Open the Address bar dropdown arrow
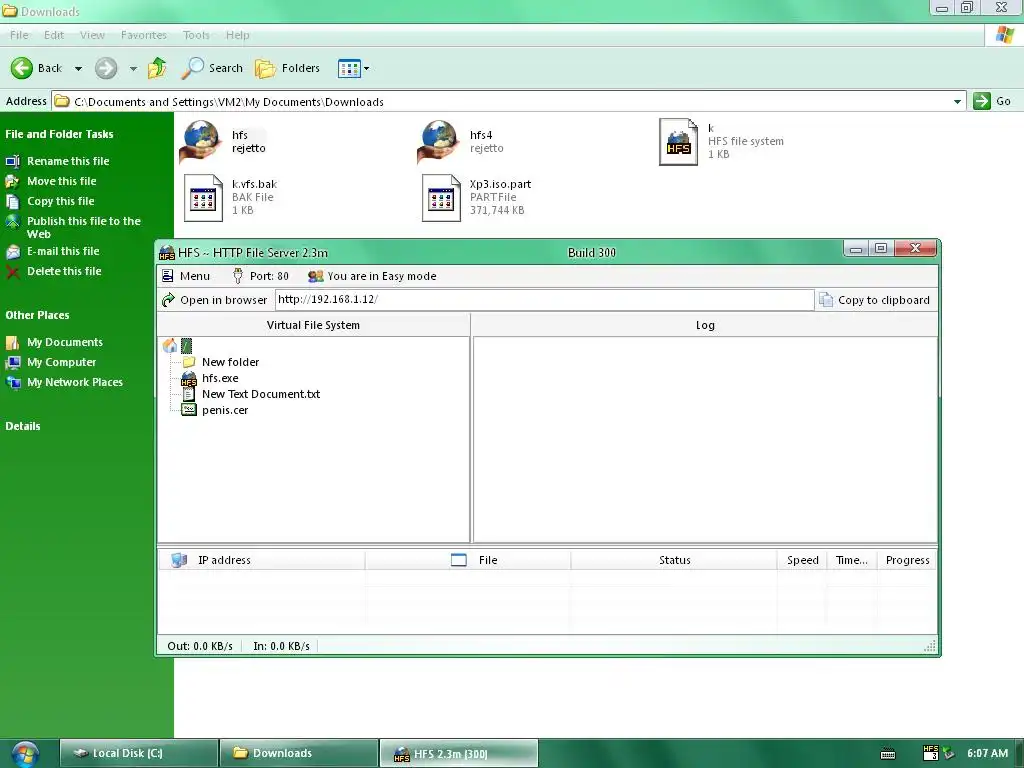Viewport: 1024px width, 768px height. point(957,101)
